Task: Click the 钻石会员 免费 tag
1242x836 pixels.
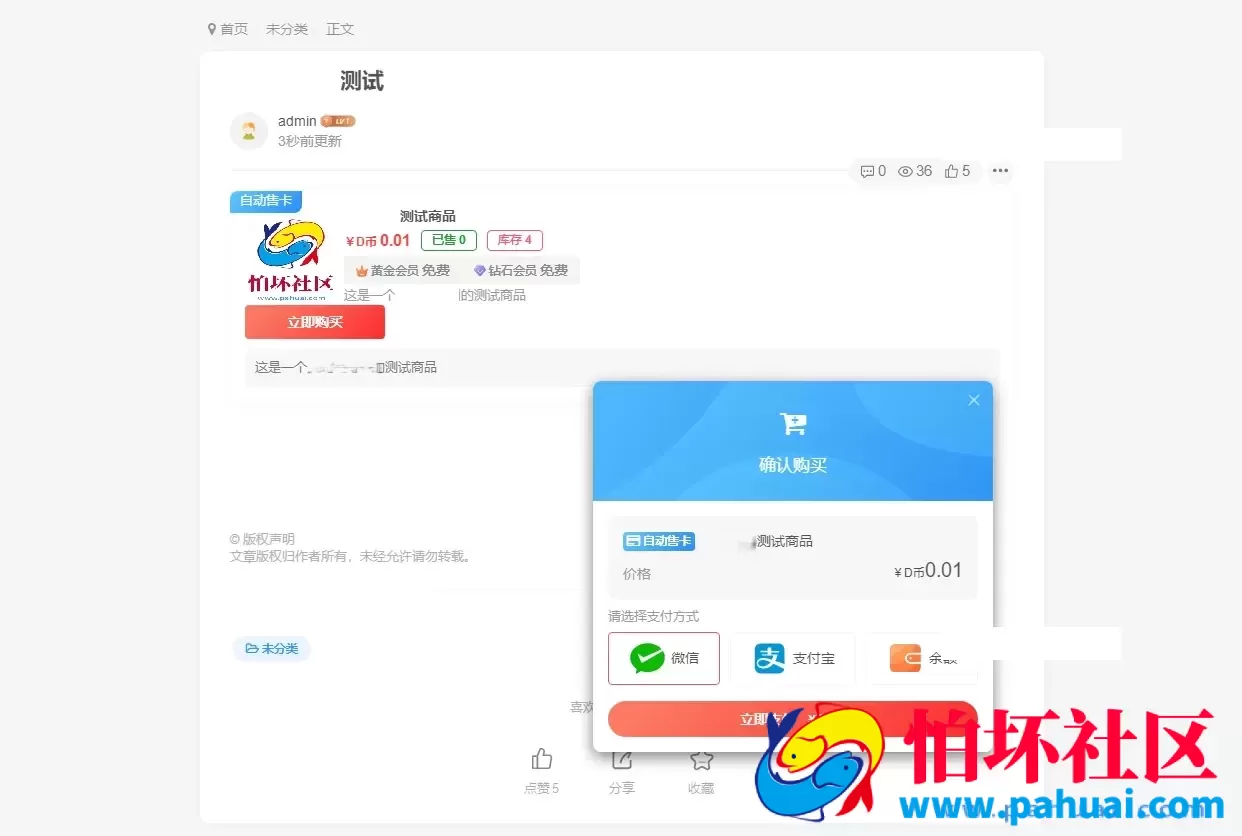Action: coord(521,271)
